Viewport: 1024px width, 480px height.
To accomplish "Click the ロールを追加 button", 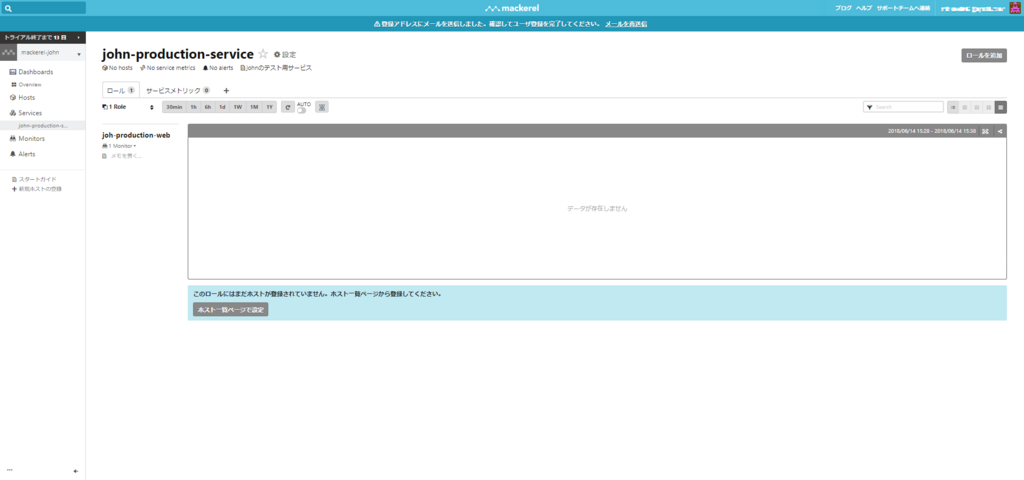I will pos(984,56).
